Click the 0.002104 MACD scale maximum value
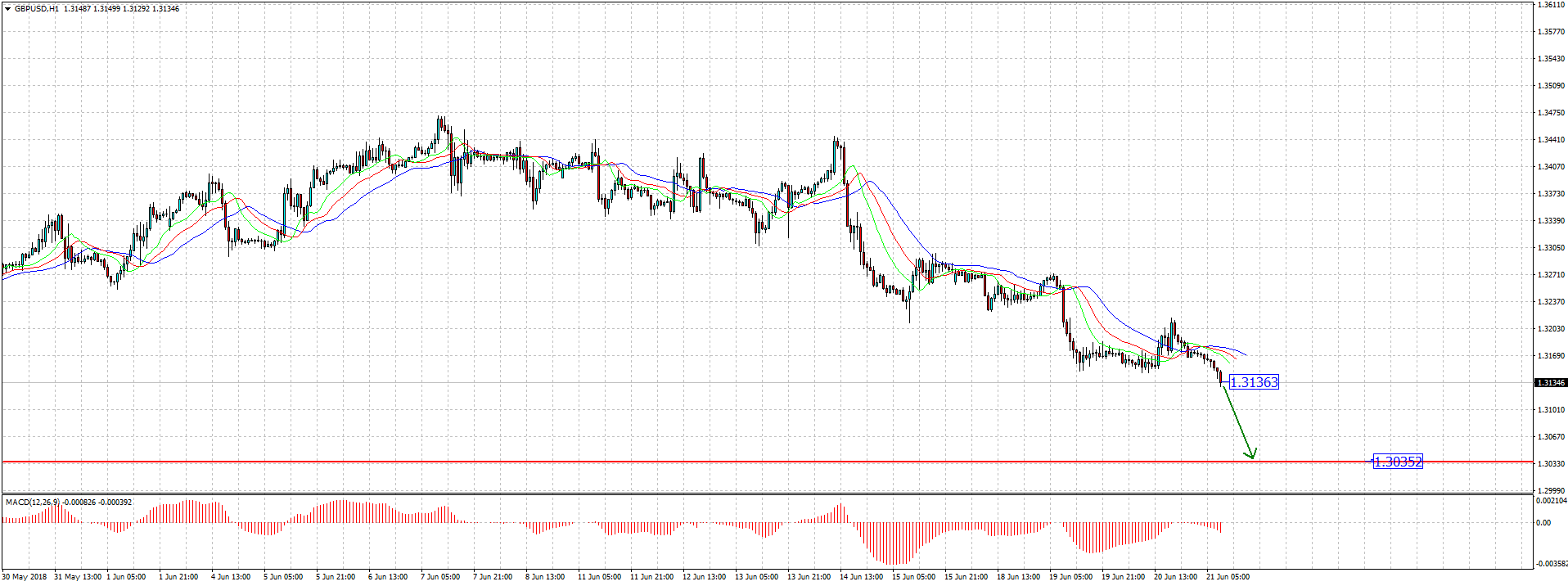Viewport: 1568px width, 586px height. [x=1551, y=500]
